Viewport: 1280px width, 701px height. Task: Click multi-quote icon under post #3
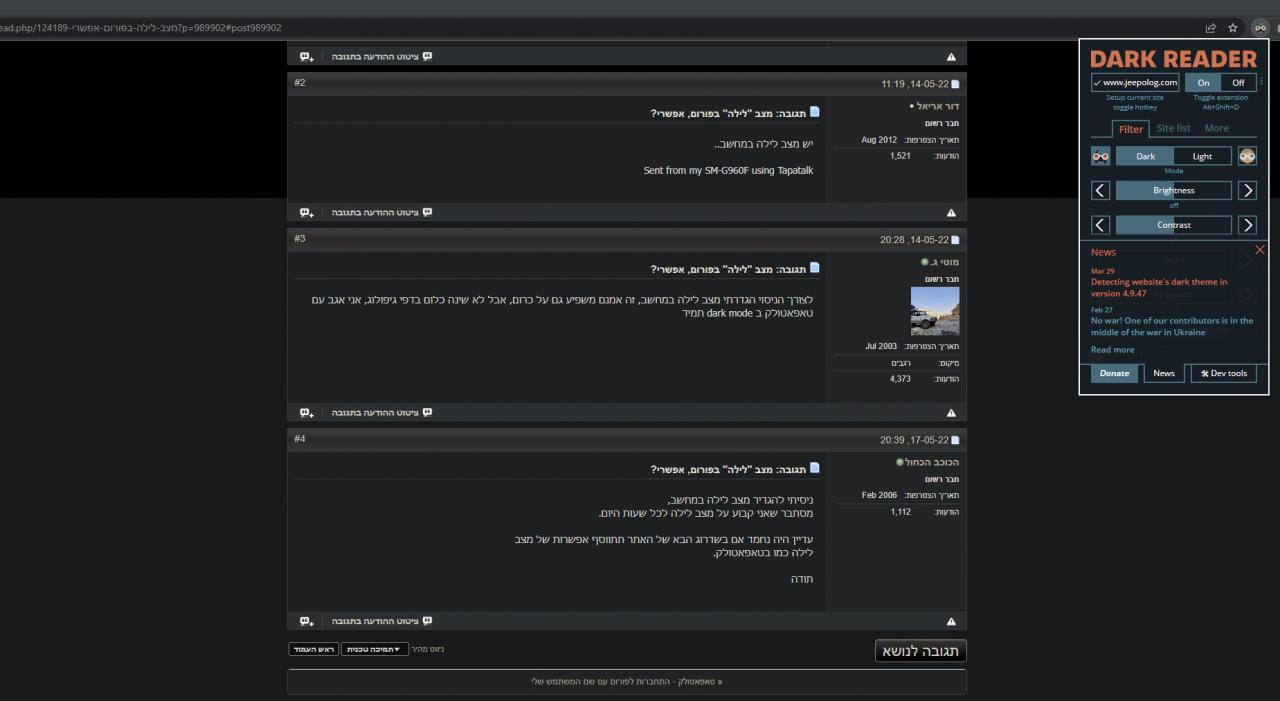coord(307,413)
